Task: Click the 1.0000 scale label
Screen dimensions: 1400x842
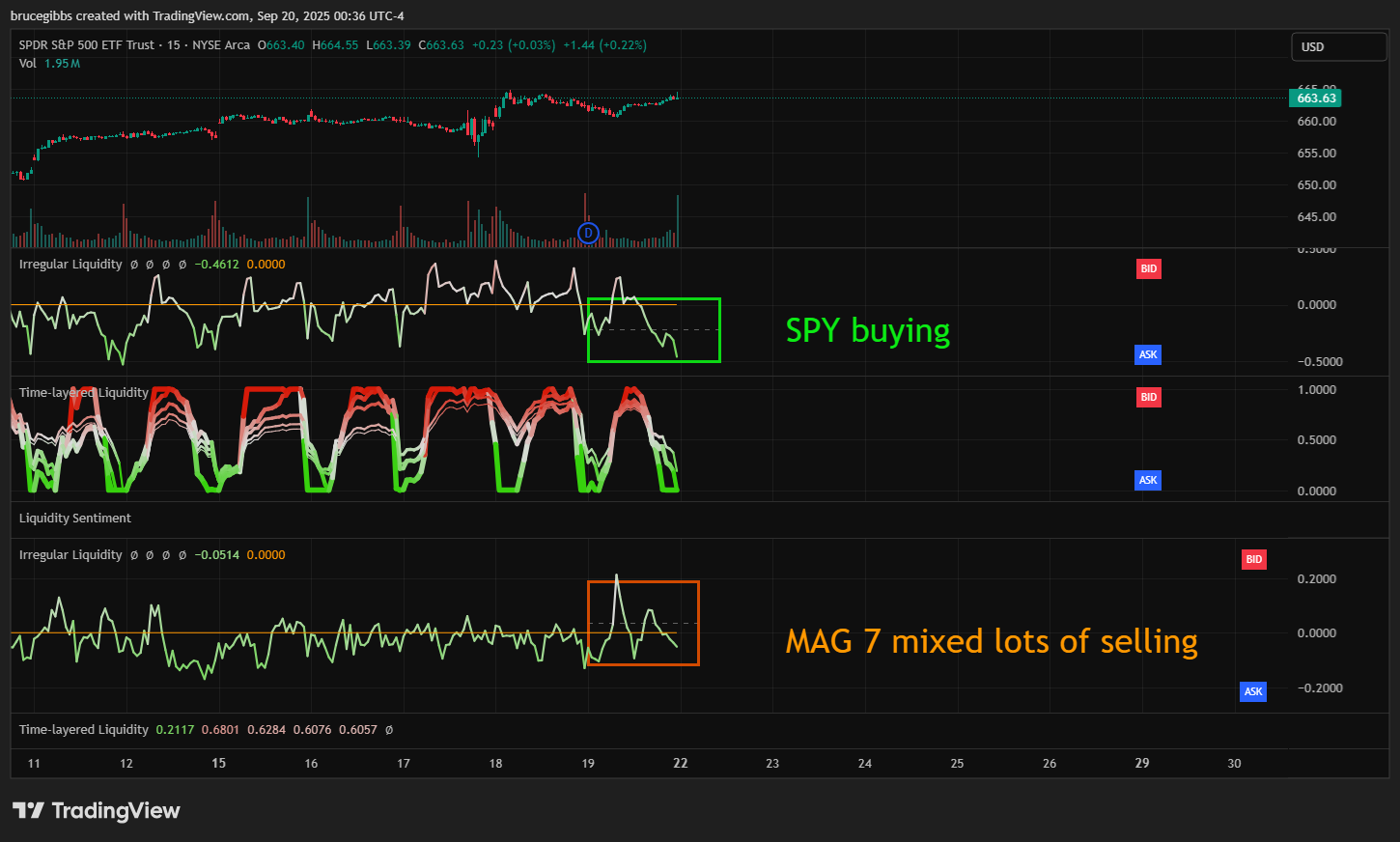Action: [x=1317, y=389]
